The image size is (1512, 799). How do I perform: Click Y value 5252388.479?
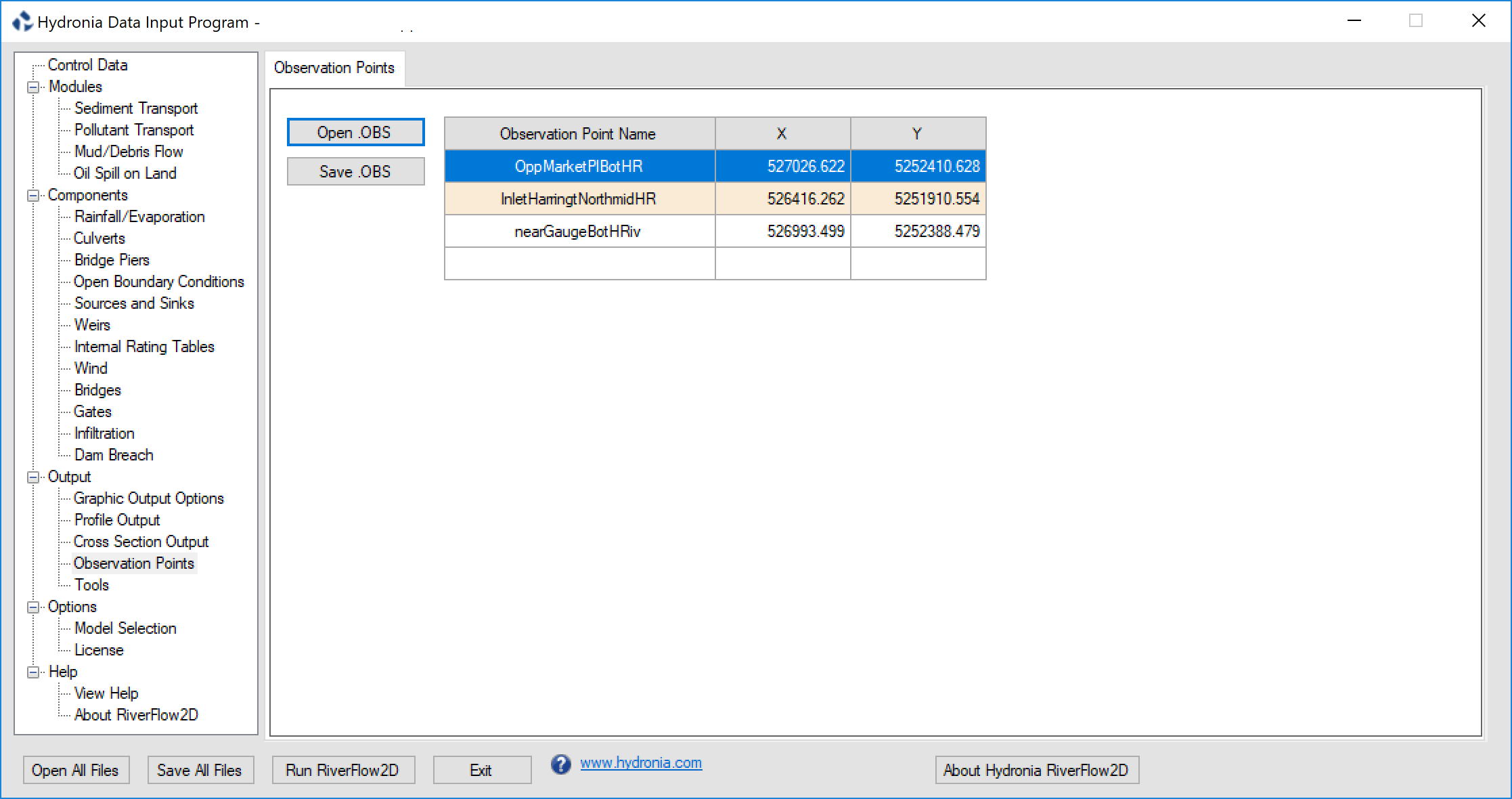point(918,231)
